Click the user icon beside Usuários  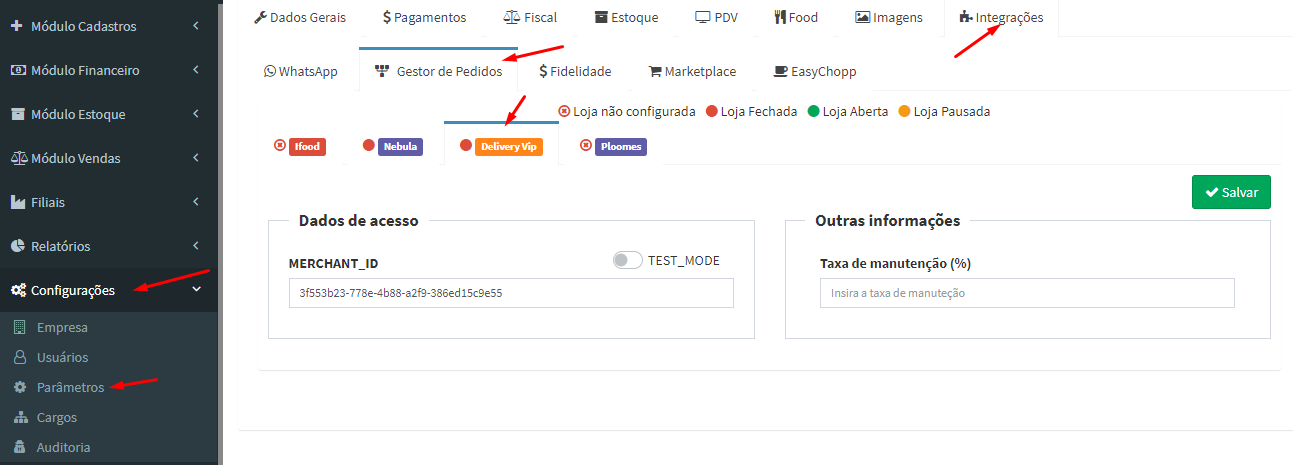pyautogui.click(x=19, y=357)
